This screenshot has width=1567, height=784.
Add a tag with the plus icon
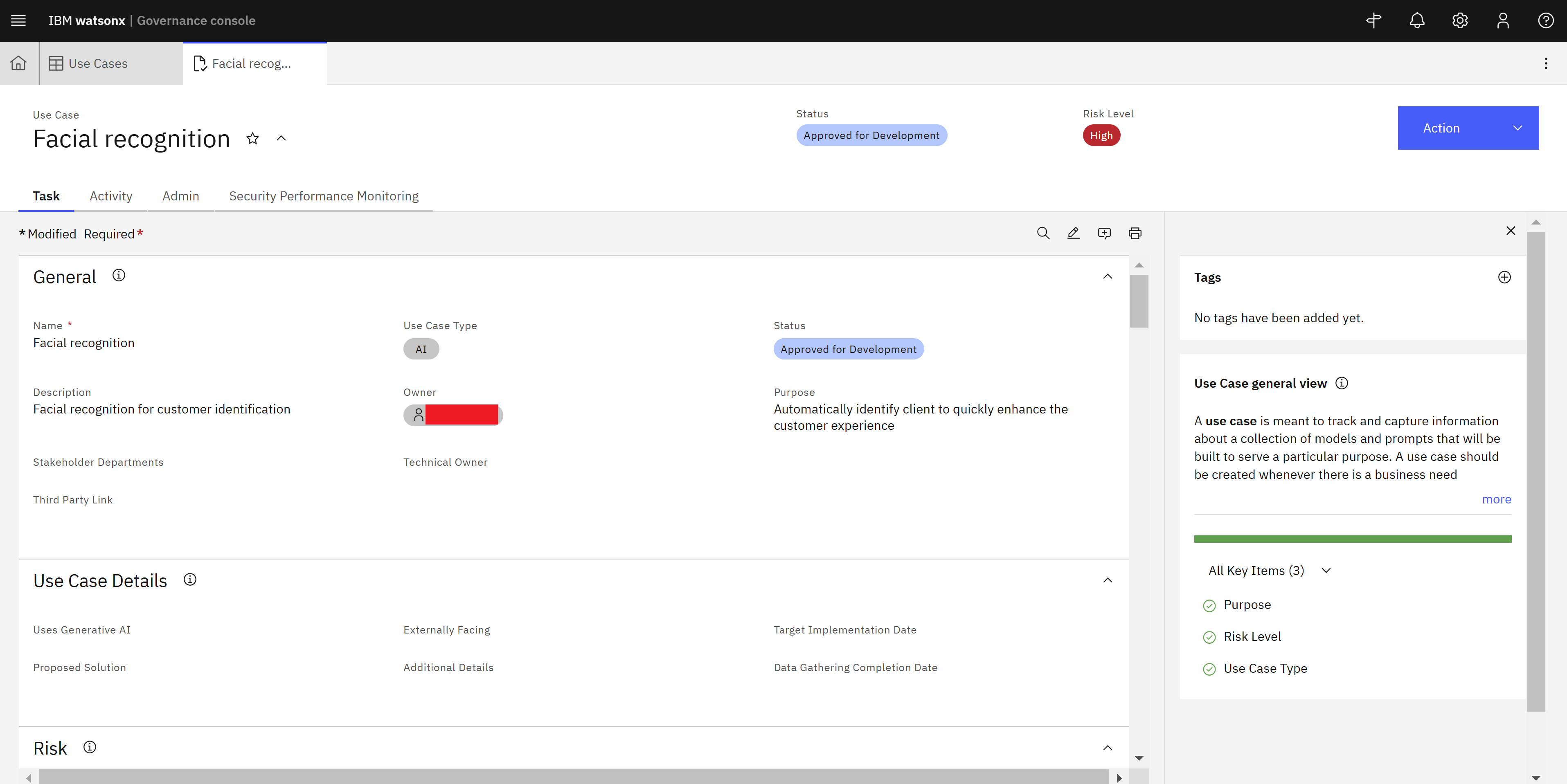[x=1504, y=277]
